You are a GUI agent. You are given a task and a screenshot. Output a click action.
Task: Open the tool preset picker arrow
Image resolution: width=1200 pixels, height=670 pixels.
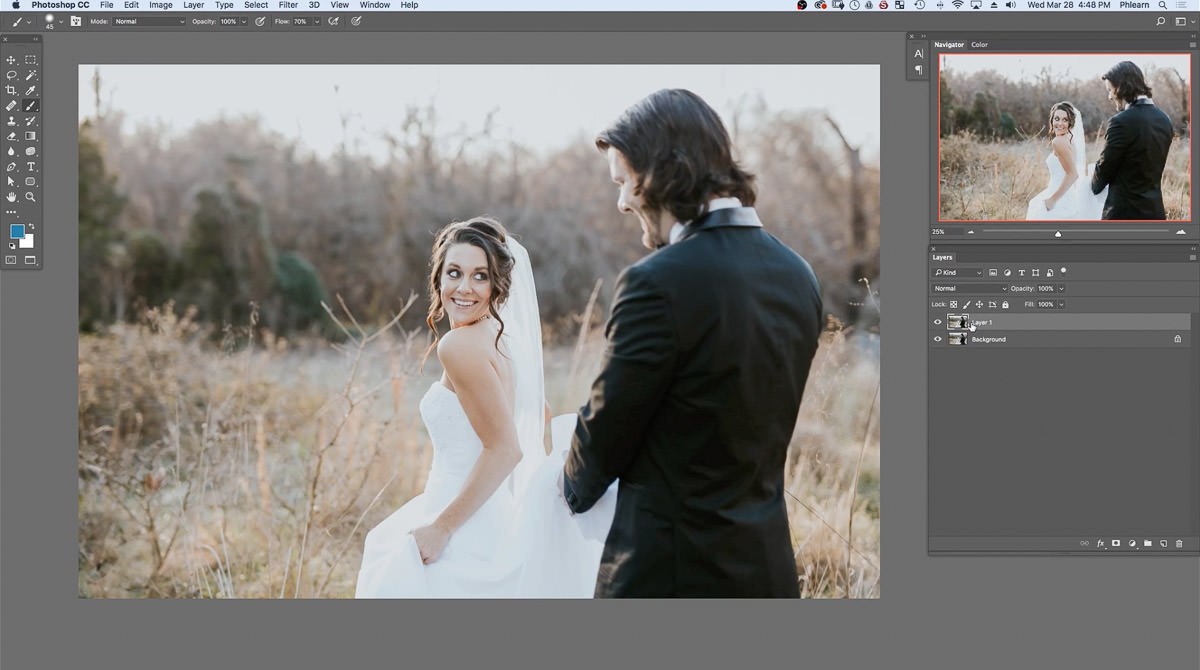(29, 21)
